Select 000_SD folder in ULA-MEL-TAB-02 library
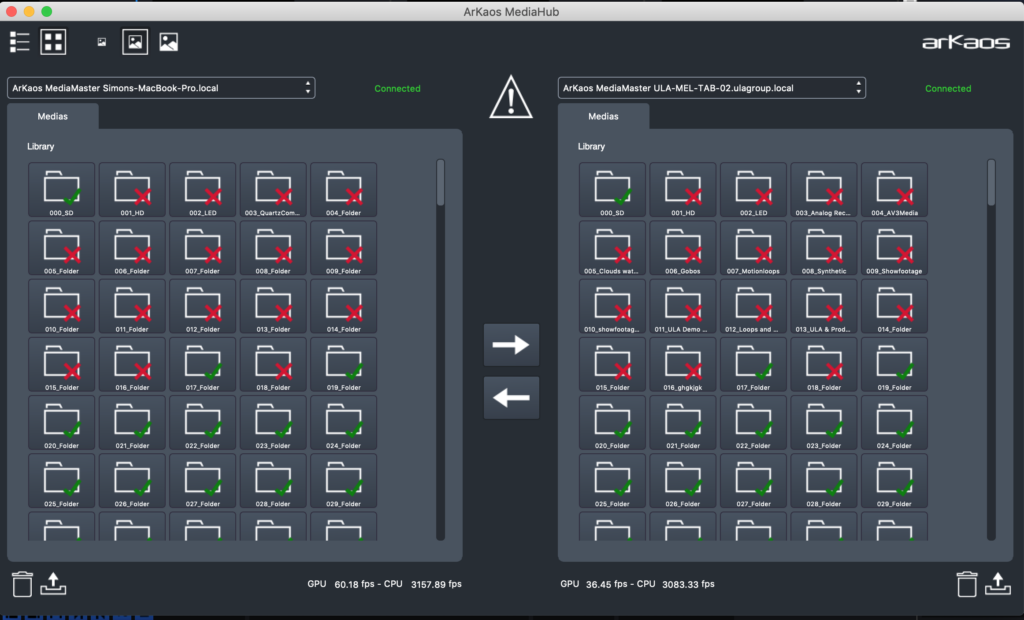Viewport: 1024px width, 620px height. point(612,189)
